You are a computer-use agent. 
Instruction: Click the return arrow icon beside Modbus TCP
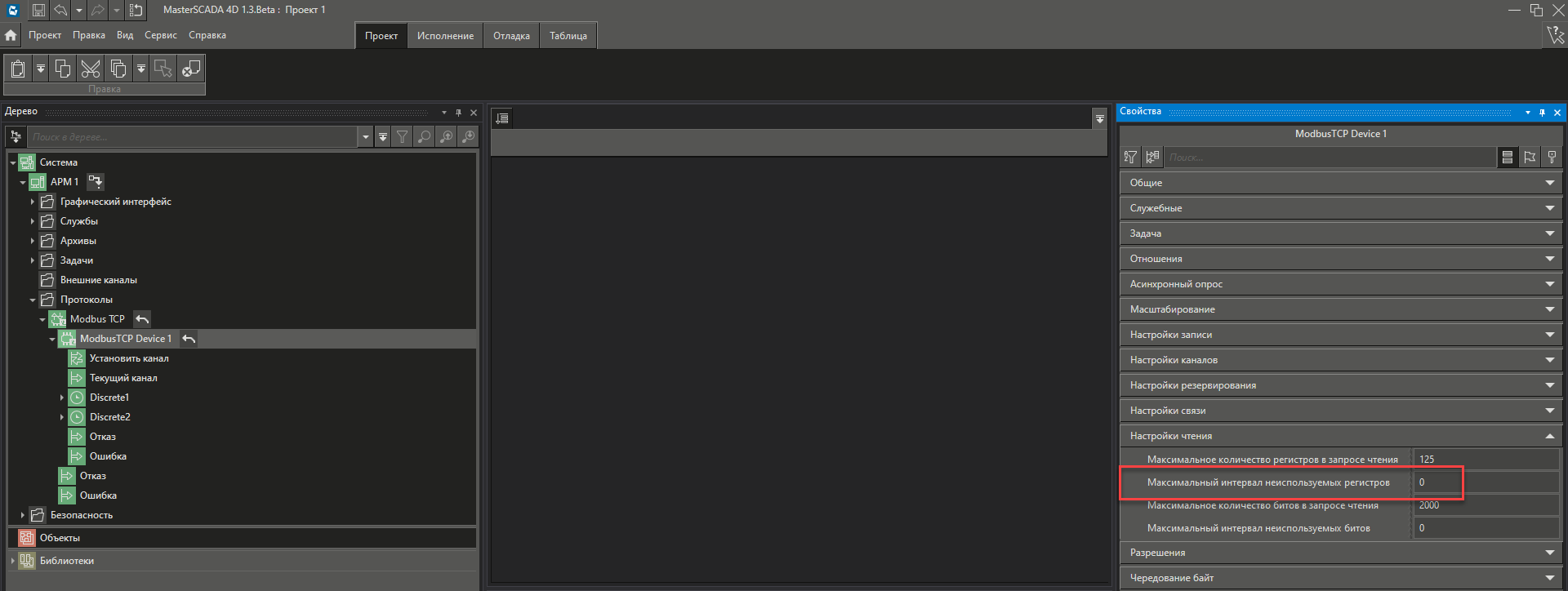pos(142,319)
